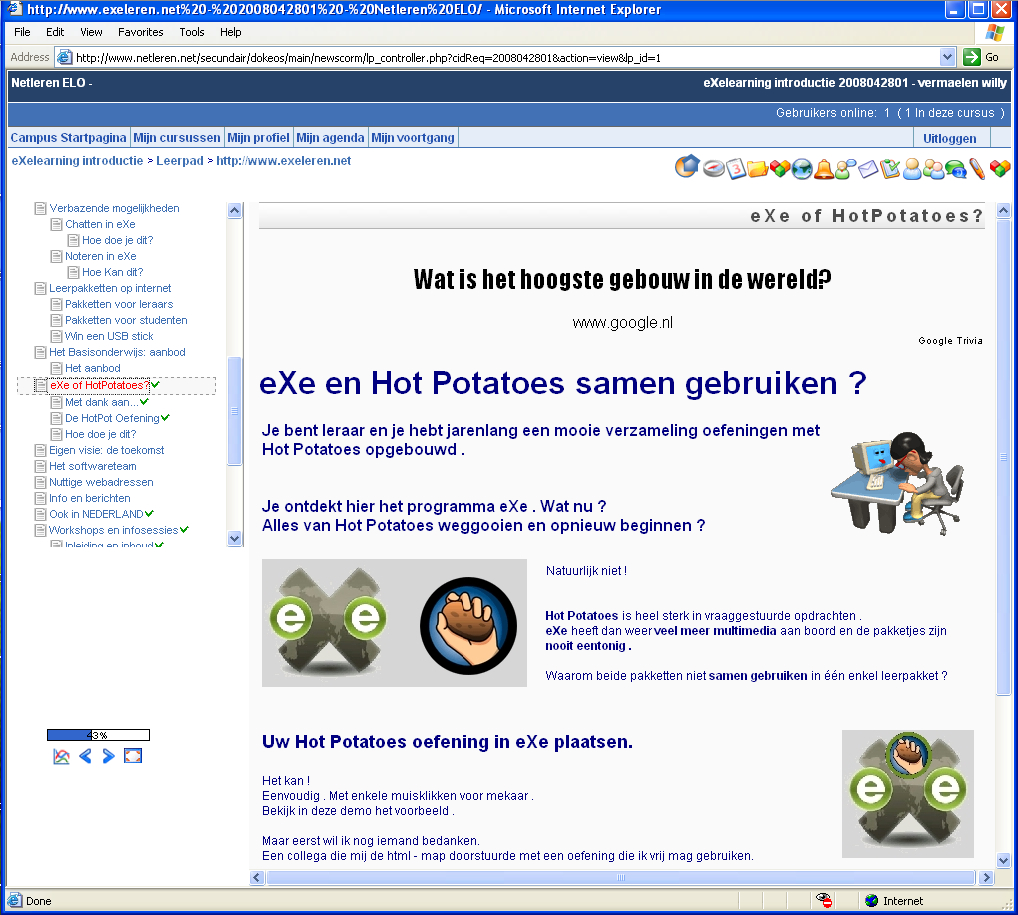
Task: Open Eigen visie: de toekomst item
Action: pos(106,450)
